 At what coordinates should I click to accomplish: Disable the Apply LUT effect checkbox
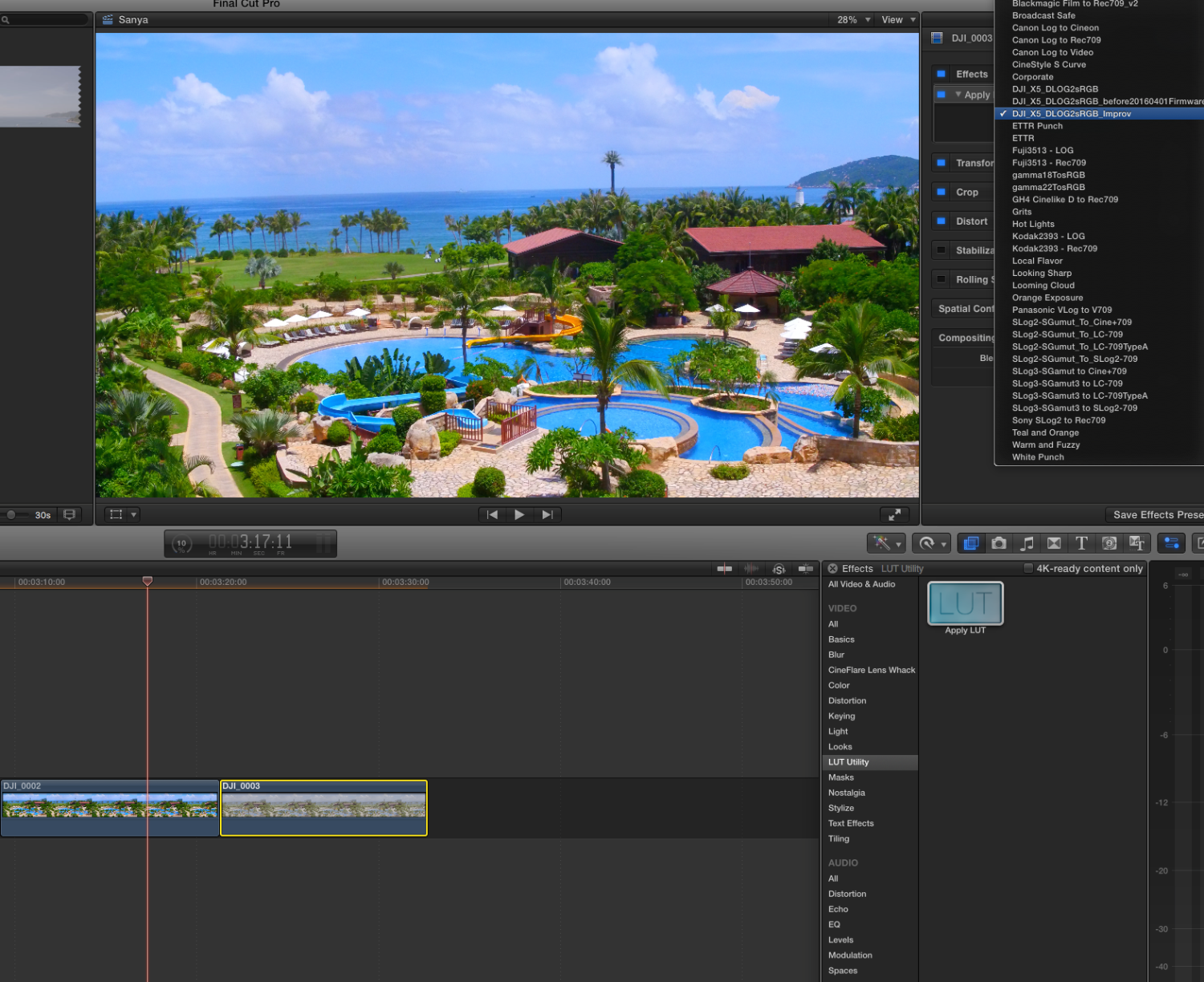click(x=942, y=95)
